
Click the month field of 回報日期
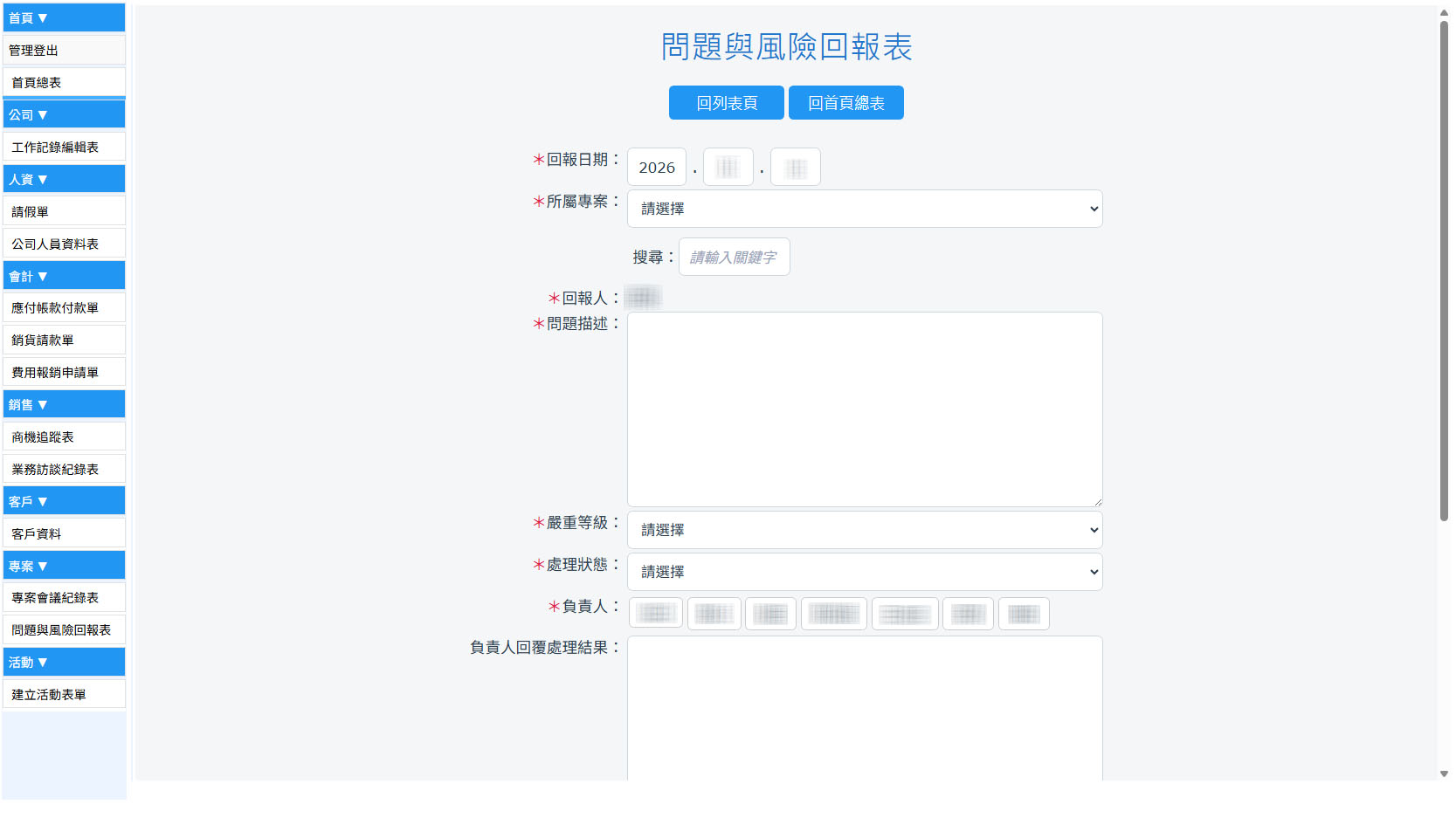click(728, 167)
